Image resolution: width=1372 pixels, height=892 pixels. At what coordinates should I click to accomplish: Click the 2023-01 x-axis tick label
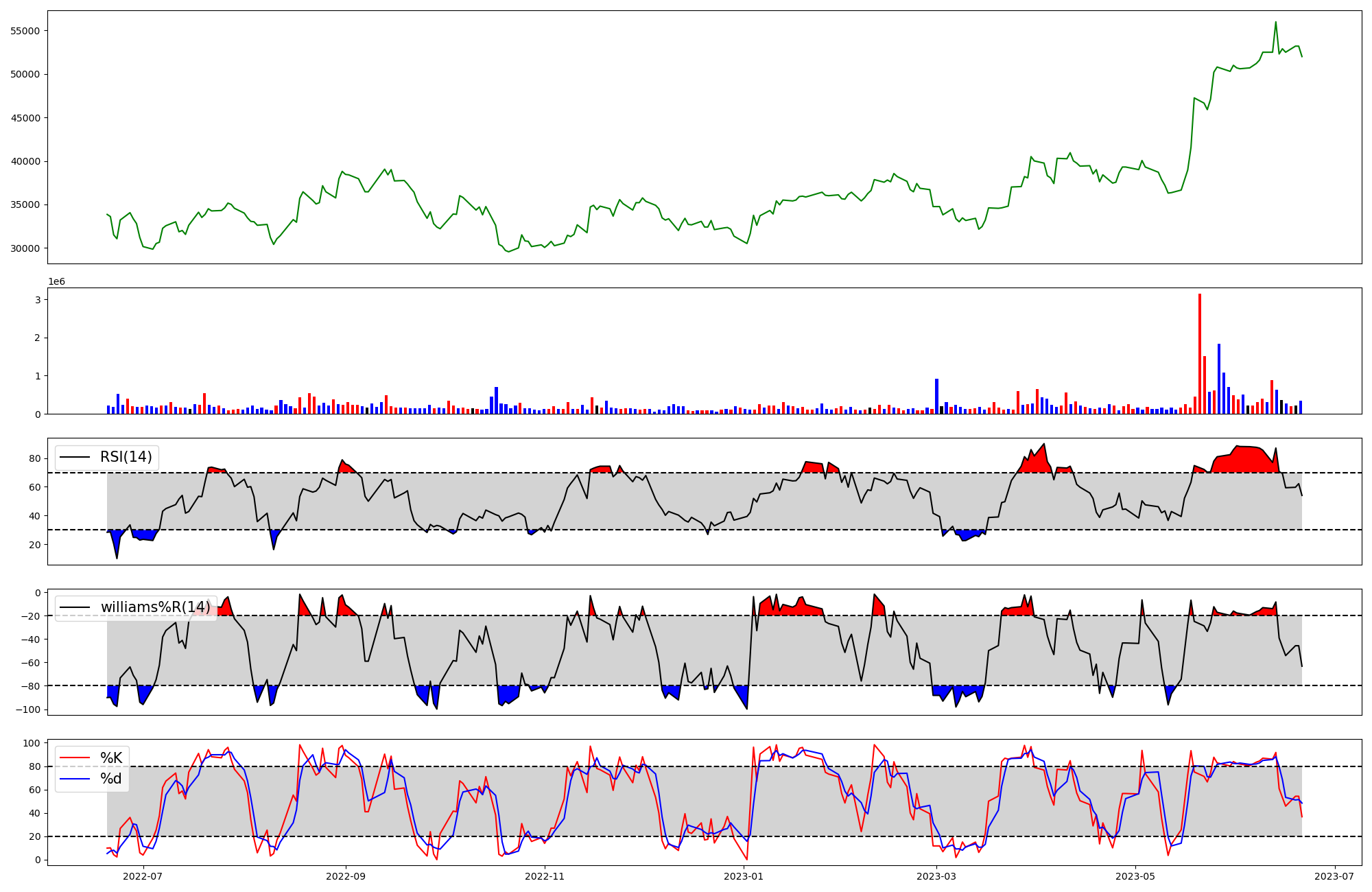click(x=744, y=876)
